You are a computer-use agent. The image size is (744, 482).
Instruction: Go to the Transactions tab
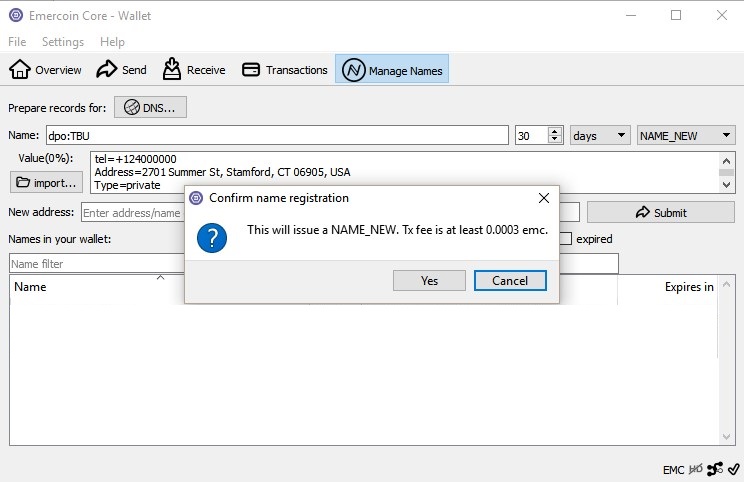tap(285, 70)
